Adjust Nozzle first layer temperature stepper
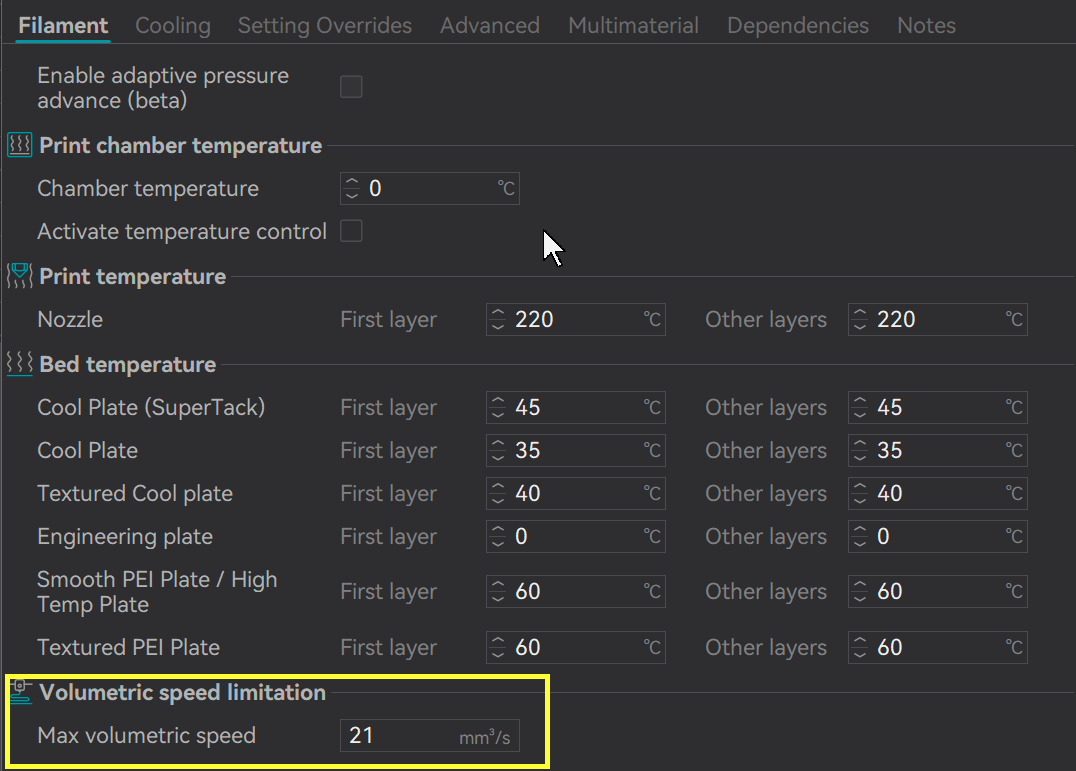The image size is (1076, 771). coord(498,320)
